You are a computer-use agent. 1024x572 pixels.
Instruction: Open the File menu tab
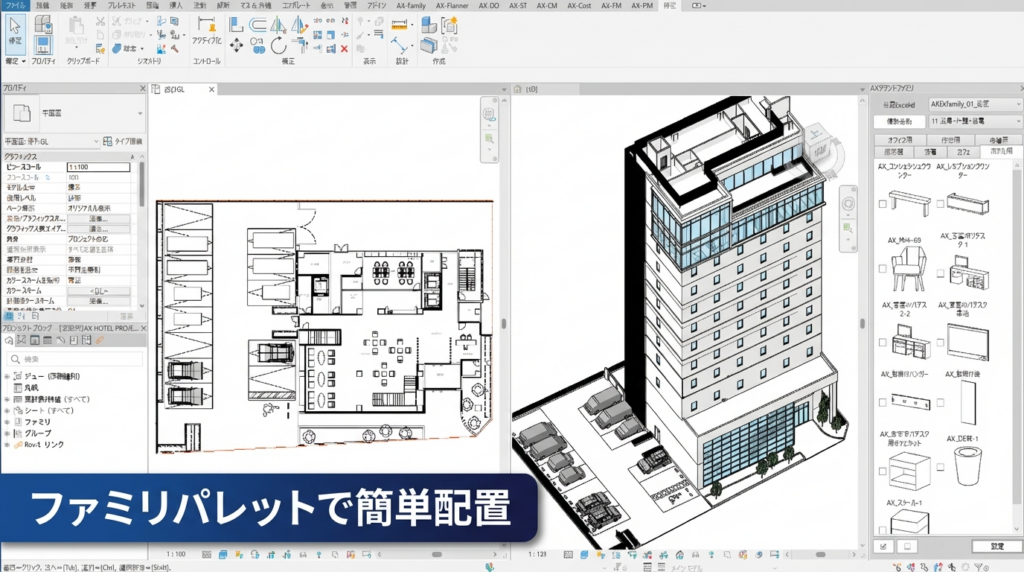16,5
